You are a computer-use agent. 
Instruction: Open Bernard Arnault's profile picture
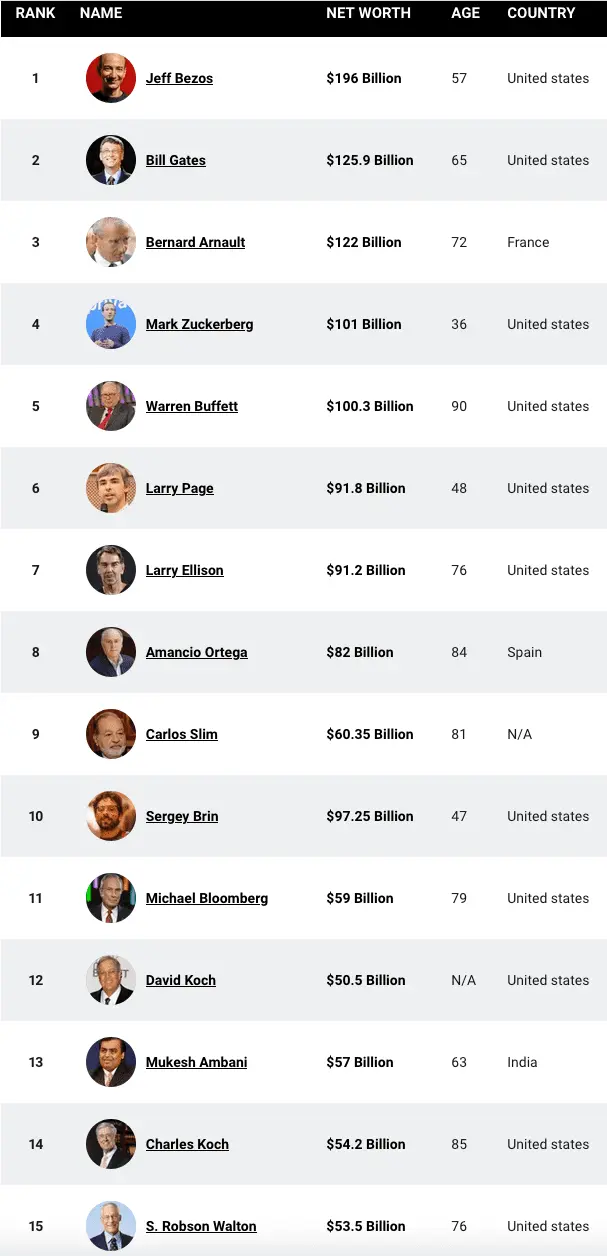[x=111, y=242]
